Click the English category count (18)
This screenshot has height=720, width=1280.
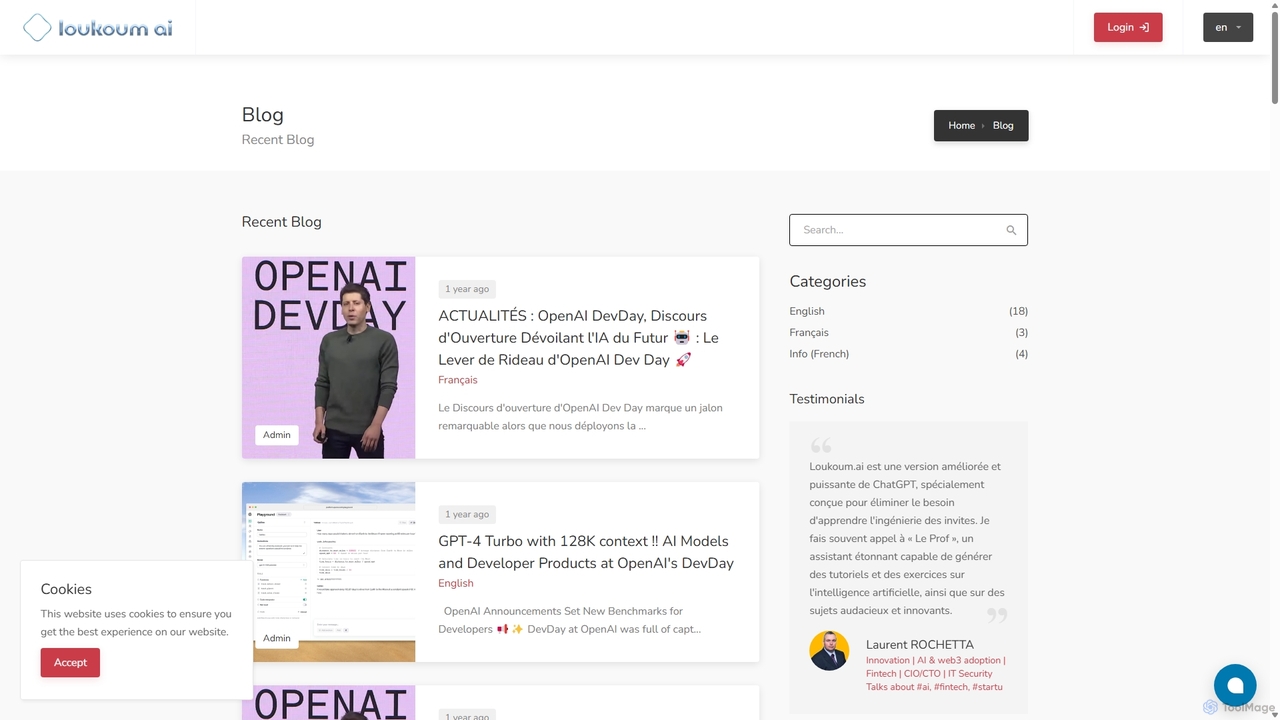click(1018, 311)
